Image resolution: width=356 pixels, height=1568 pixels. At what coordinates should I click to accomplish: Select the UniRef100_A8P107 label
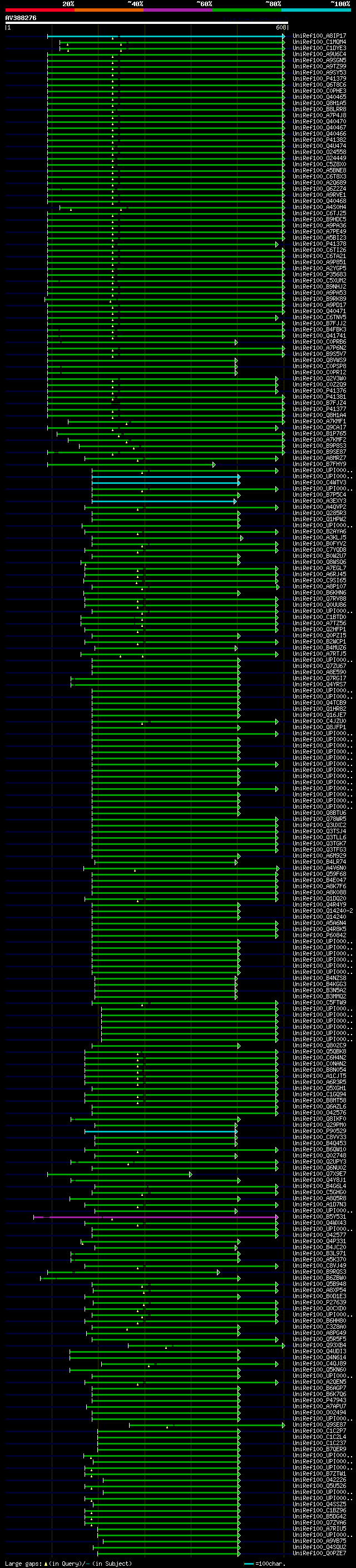point(319,587)
